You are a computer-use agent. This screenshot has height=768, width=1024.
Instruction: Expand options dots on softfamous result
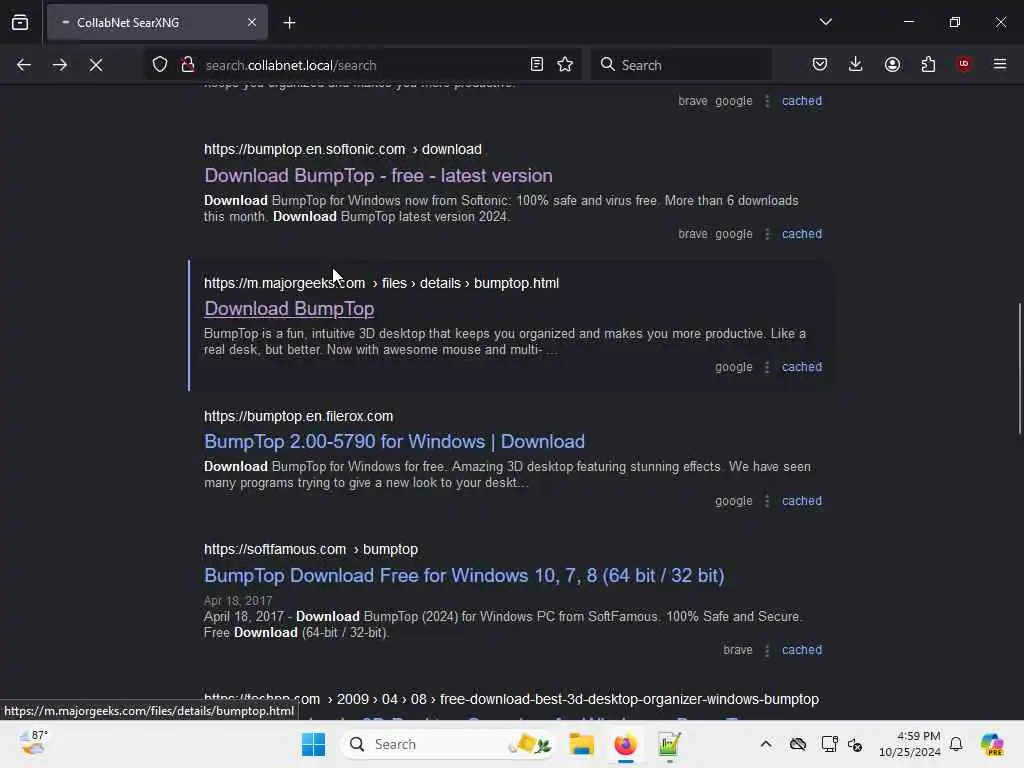pos(767,650)
